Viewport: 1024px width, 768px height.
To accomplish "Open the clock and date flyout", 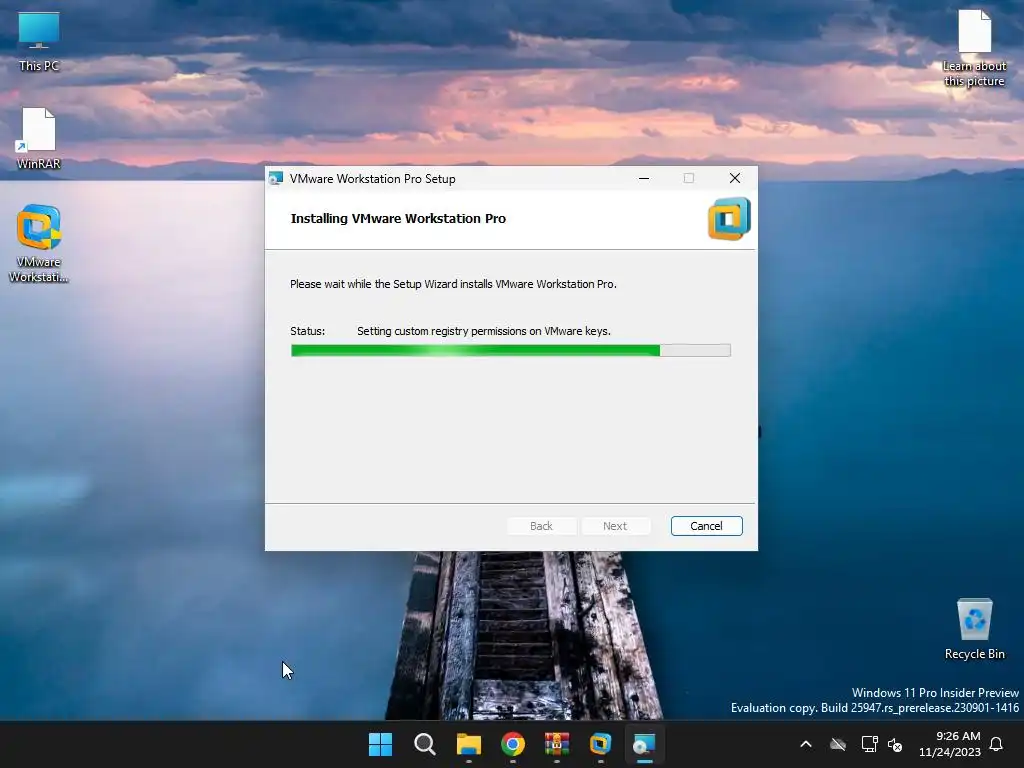I will (950, 744).
